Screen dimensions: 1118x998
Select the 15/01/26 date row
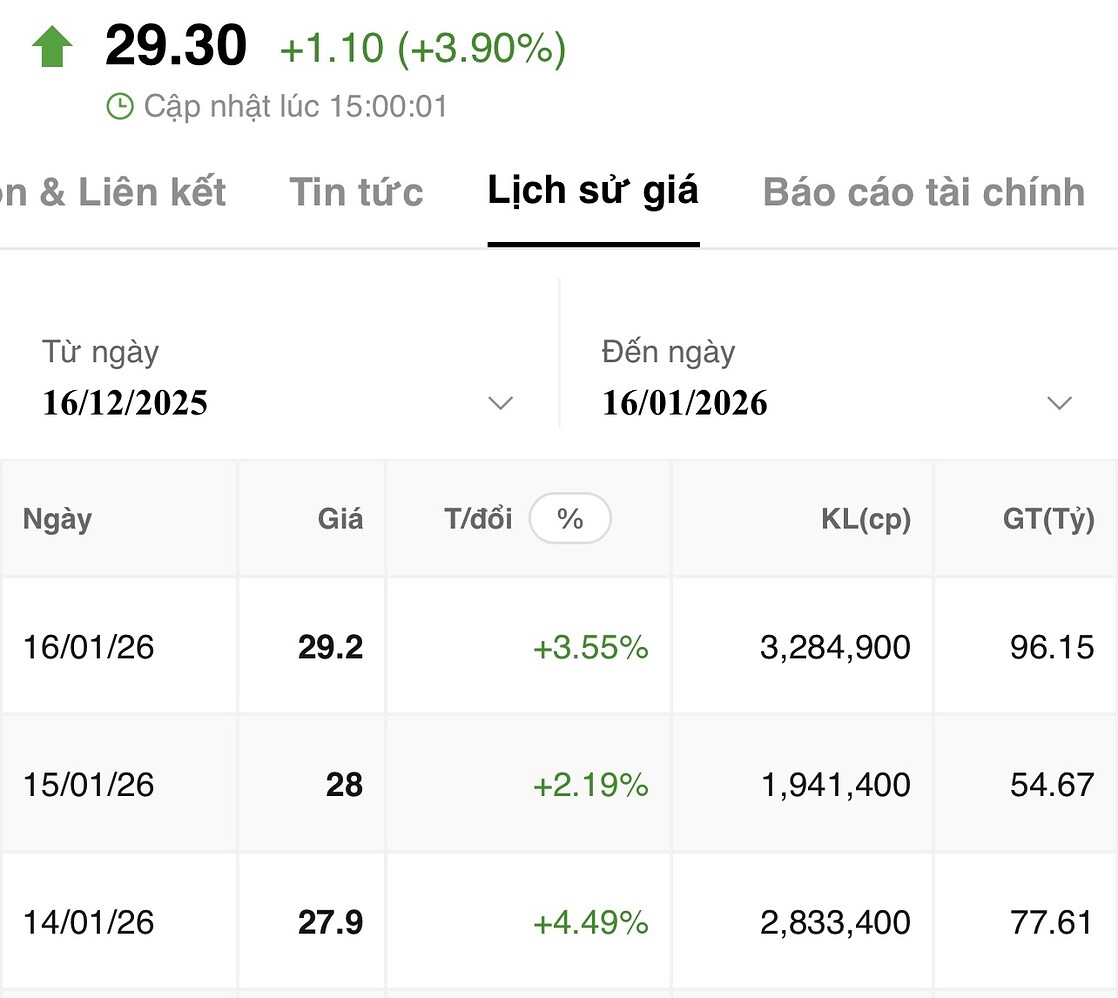click(89, 785)
